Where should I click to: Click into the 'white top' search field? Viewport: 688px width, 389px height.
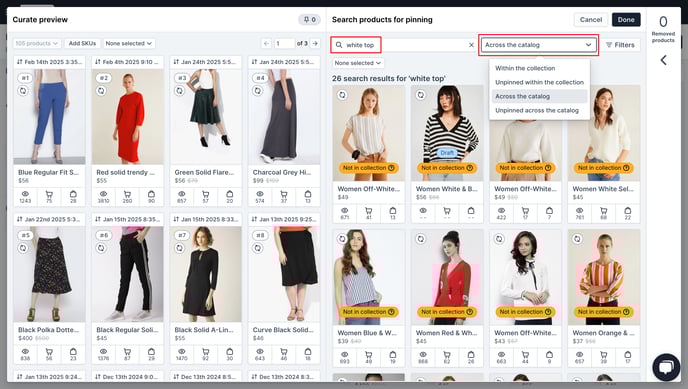click(404, 45)
